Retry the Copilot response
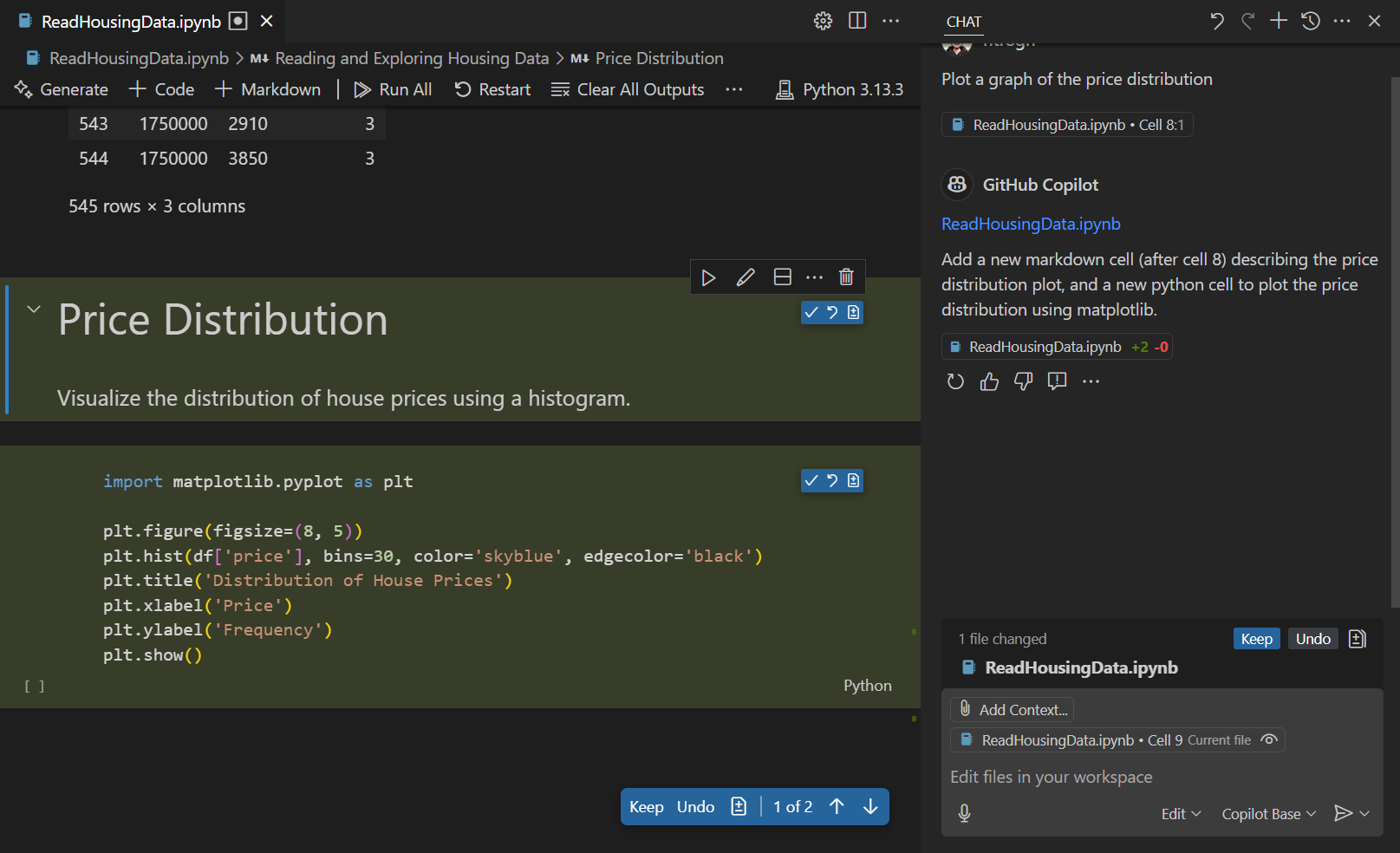This screenshot has height=853, width=1400. [955, 381]
